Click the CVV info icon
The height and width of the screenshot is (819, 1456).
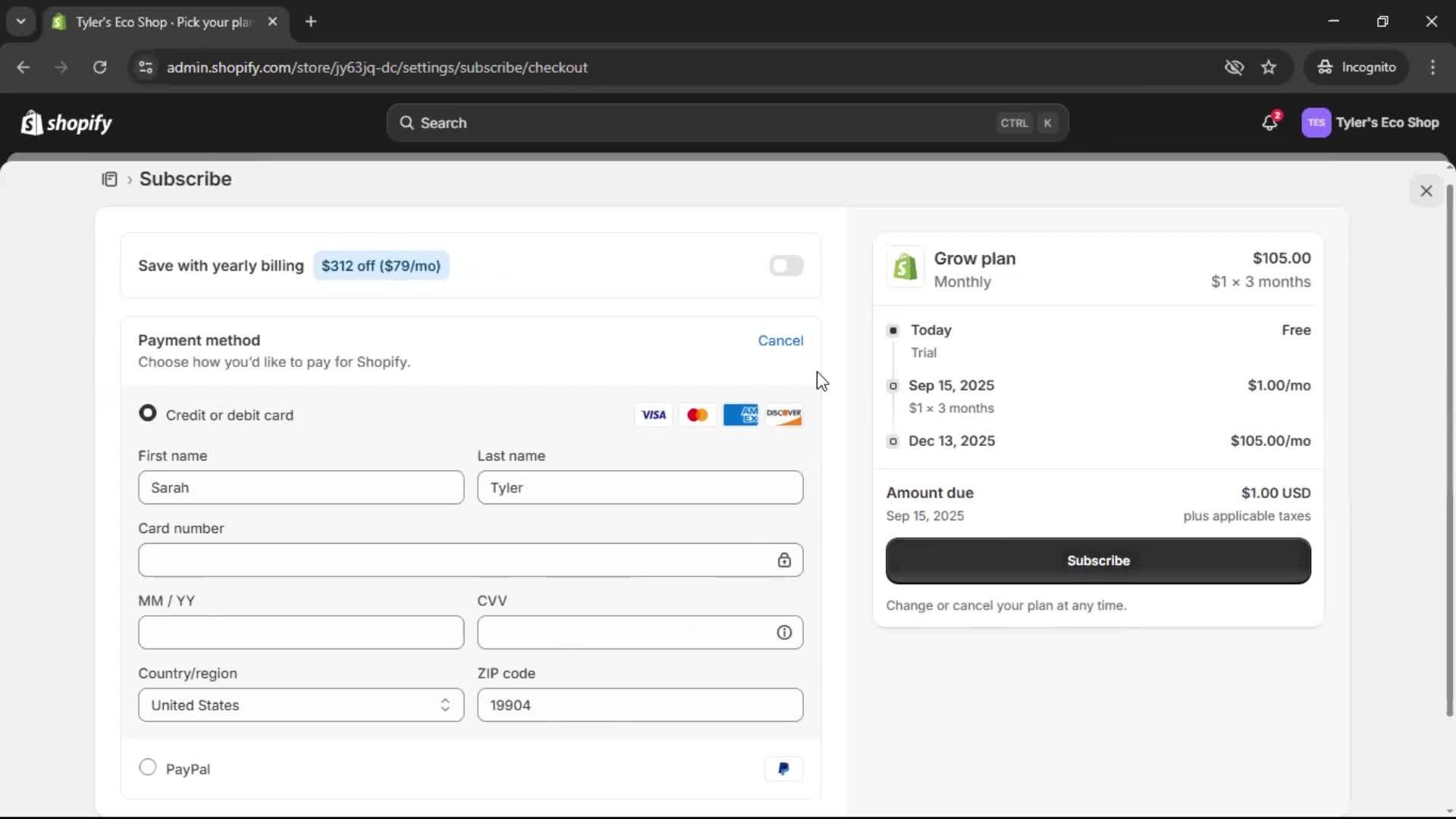[784, 632]
